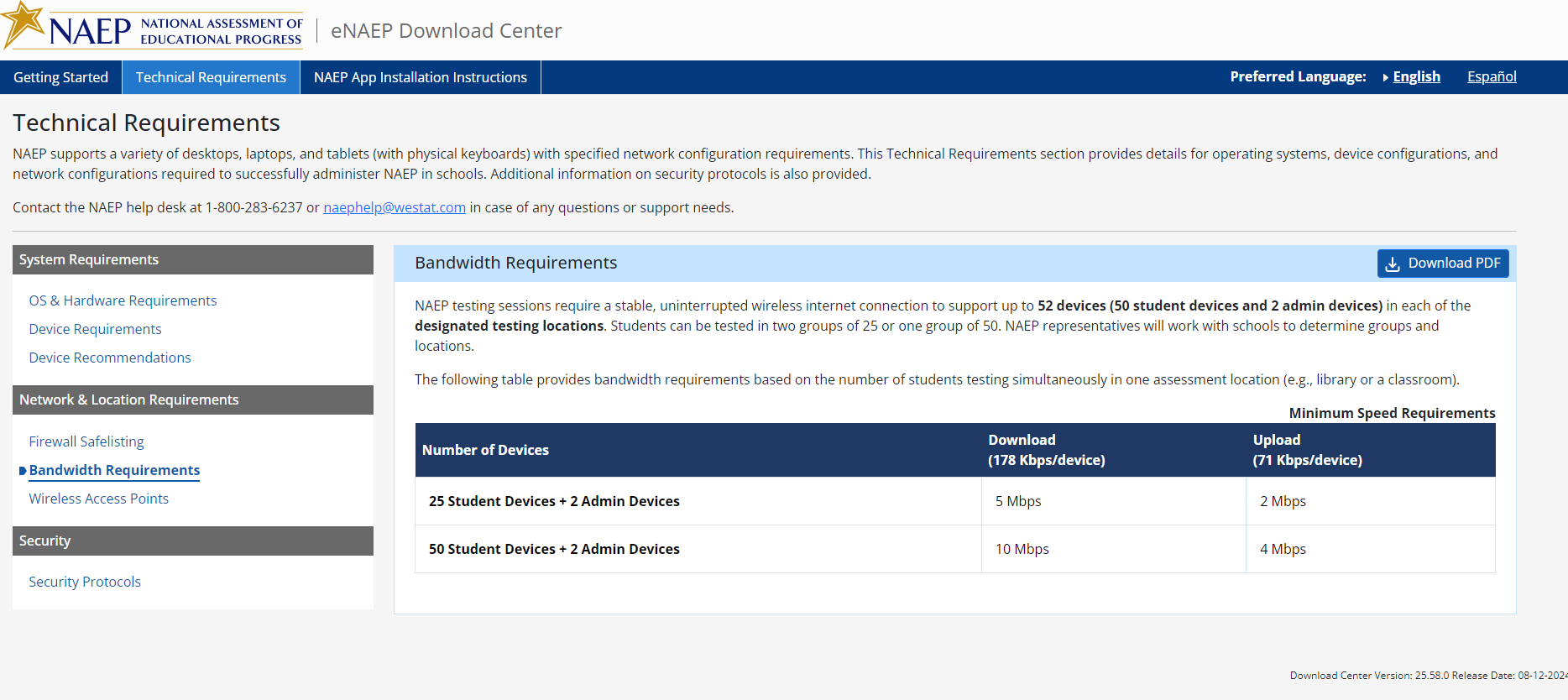1568x700 pixels.
Task: Click the eNAEP Download Center title
Action: [447, 31]
